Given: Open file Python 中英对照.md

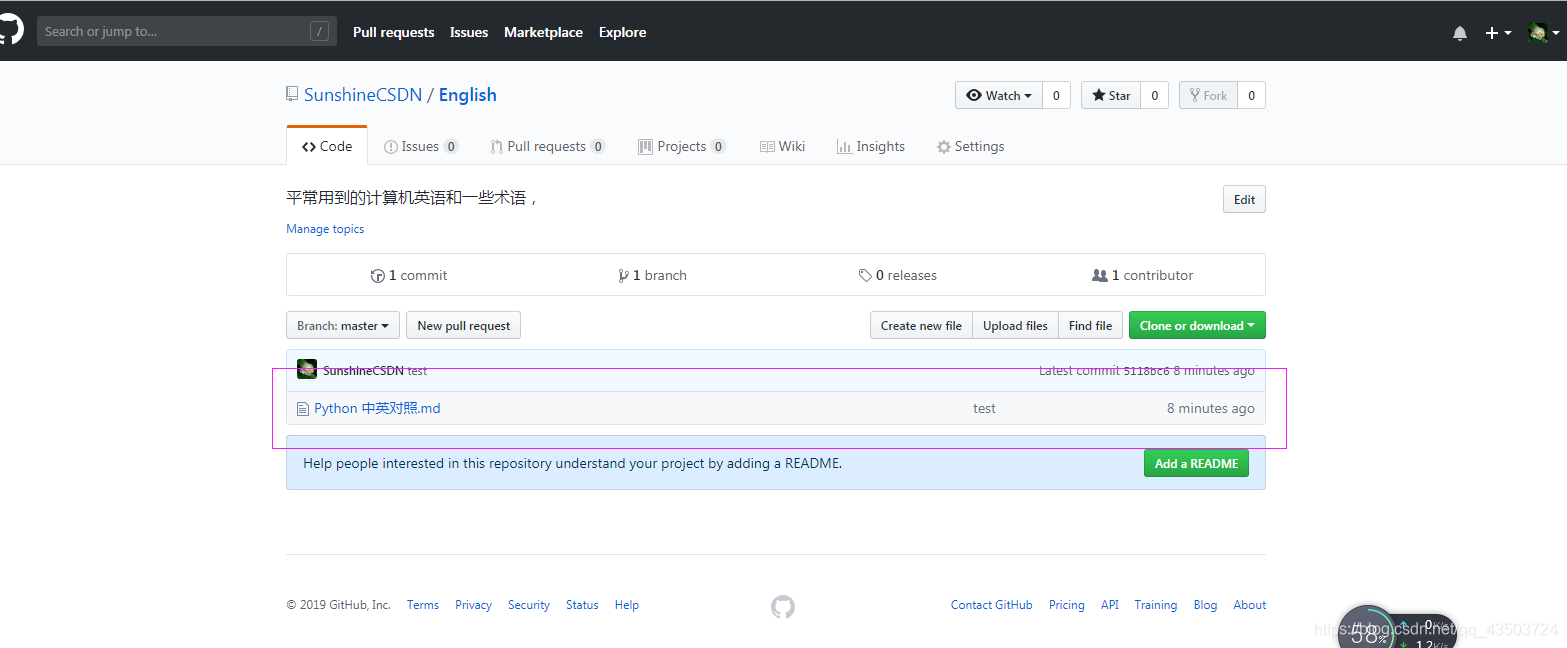Looking at the screenshot, I should pos(377,408).
